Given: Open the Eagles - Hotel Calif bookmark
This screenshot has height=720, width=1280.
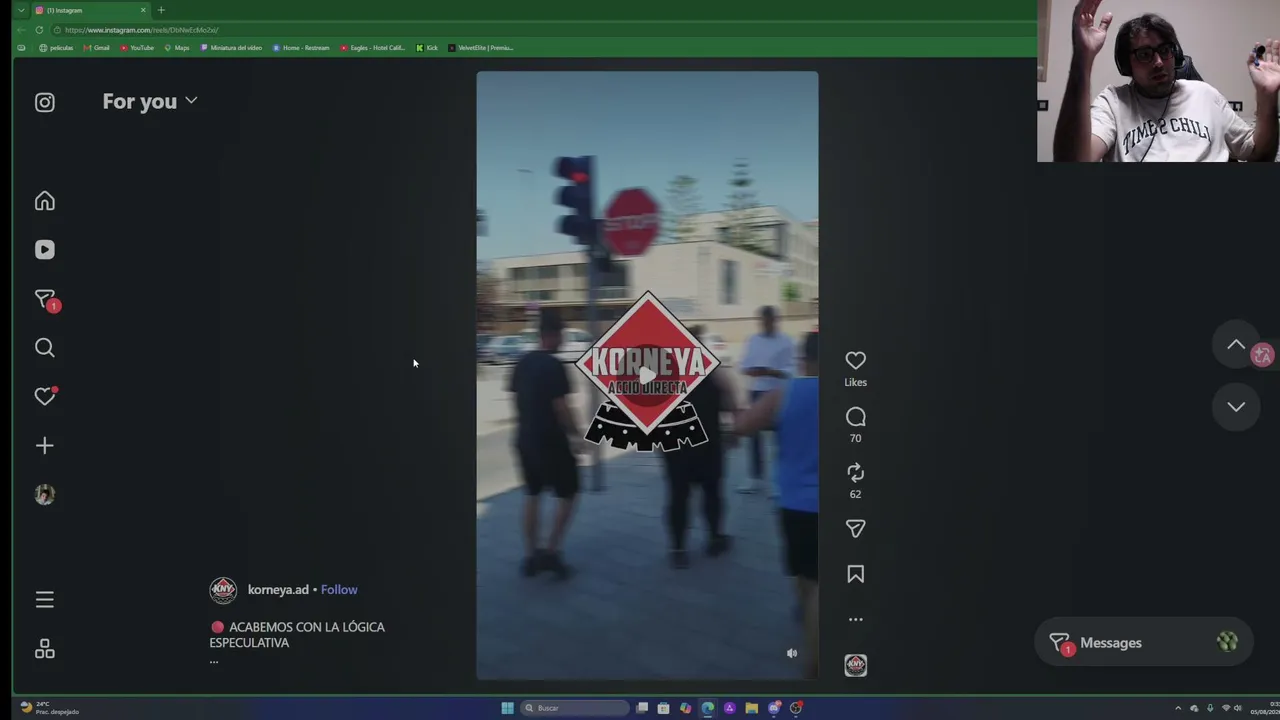Looking at the screenshot, I should (x=373, y=48).
